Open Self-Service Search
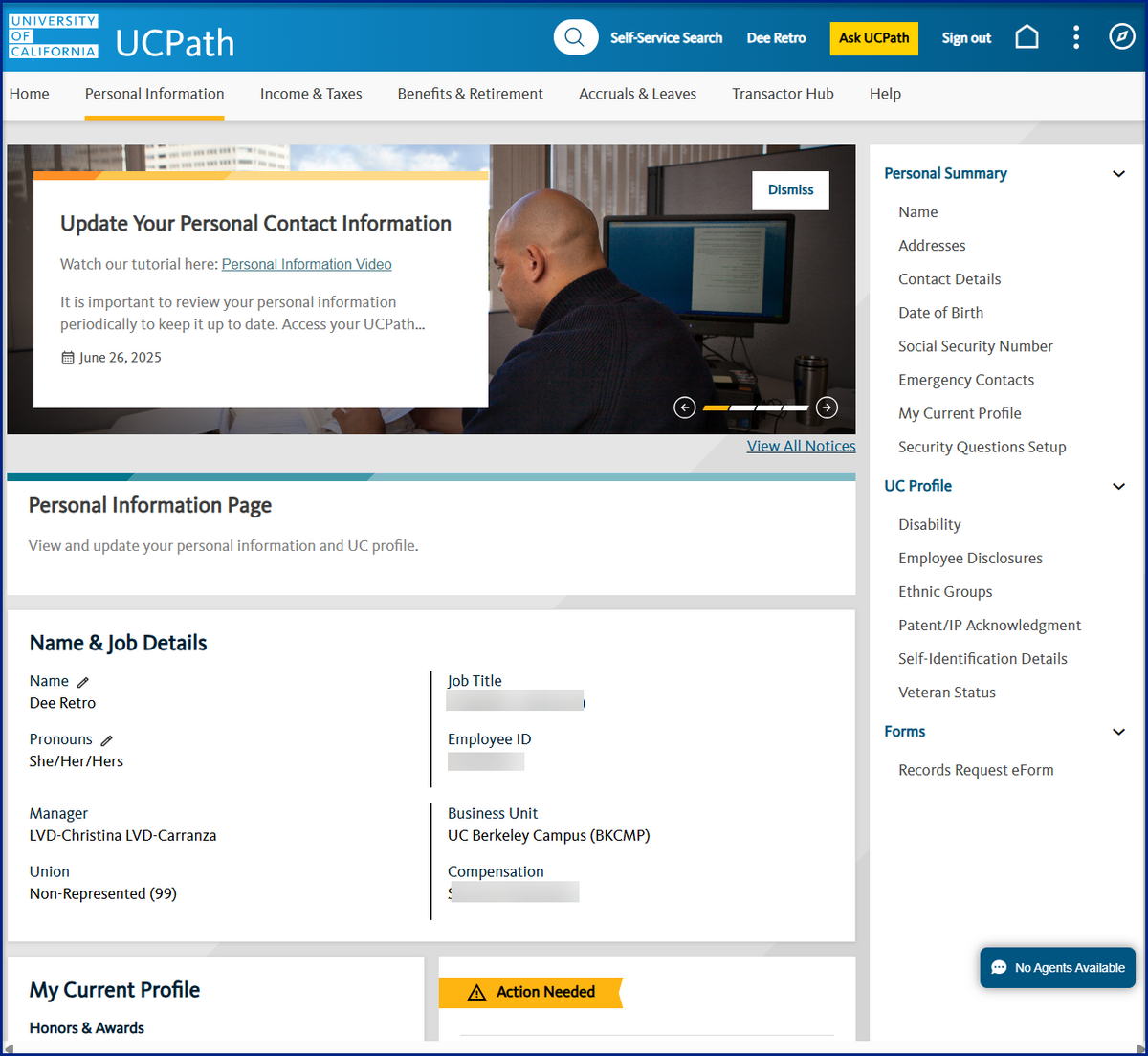Viewport: 1148px width, 1056px height. tap(667, 38)
